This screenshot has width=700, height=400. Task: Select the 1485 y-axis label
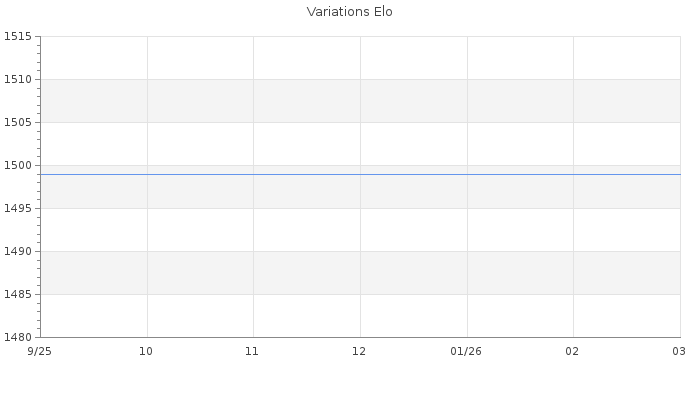click(18, 295)
